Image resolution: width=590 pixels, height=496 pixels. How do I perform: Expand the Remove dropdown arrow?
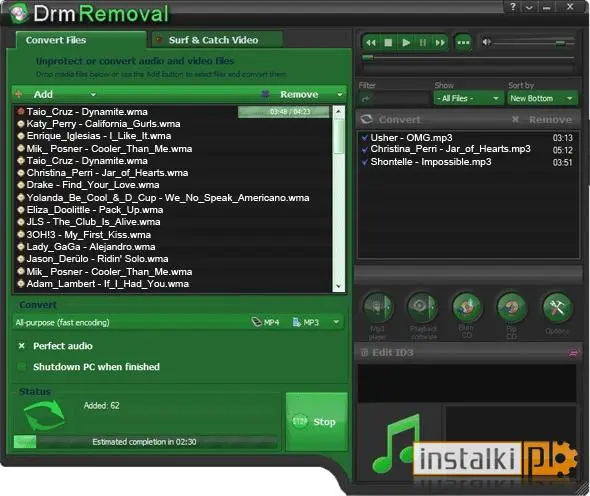[340, 94]
